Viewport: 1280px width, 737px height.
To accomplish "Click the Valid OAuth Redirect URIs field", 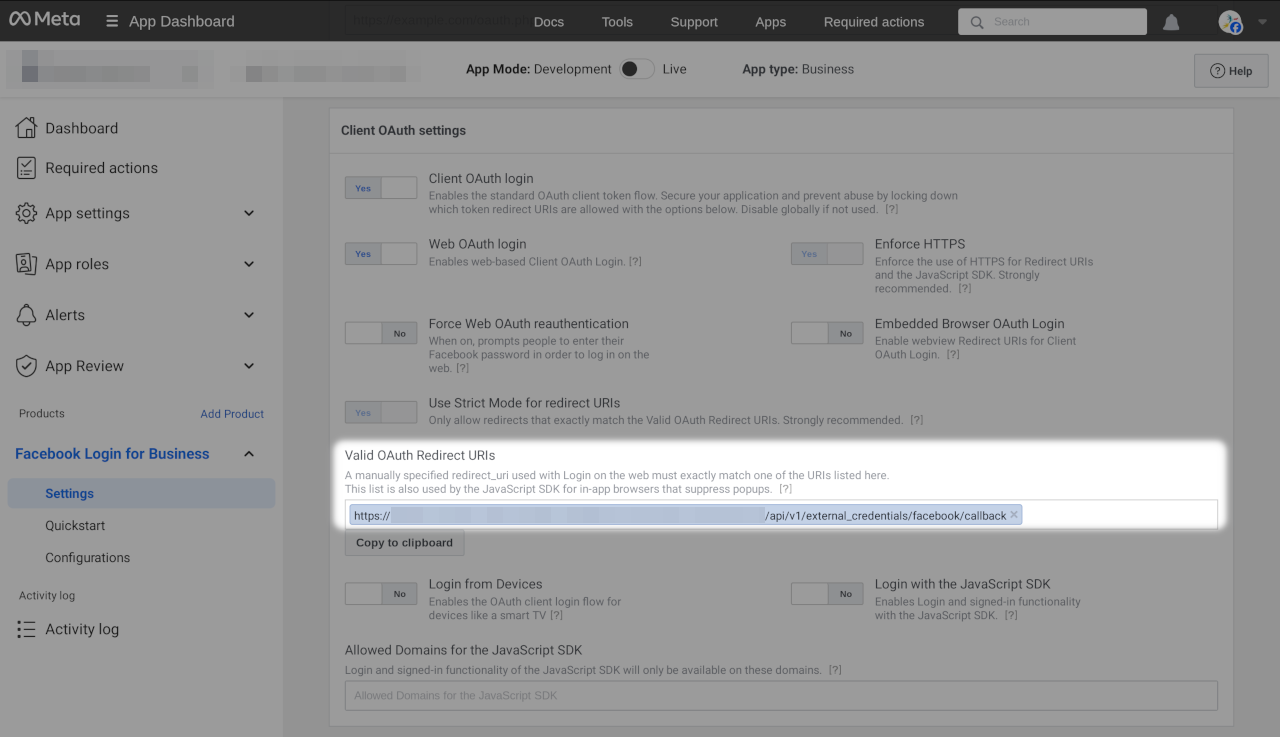I will [781, 514].
